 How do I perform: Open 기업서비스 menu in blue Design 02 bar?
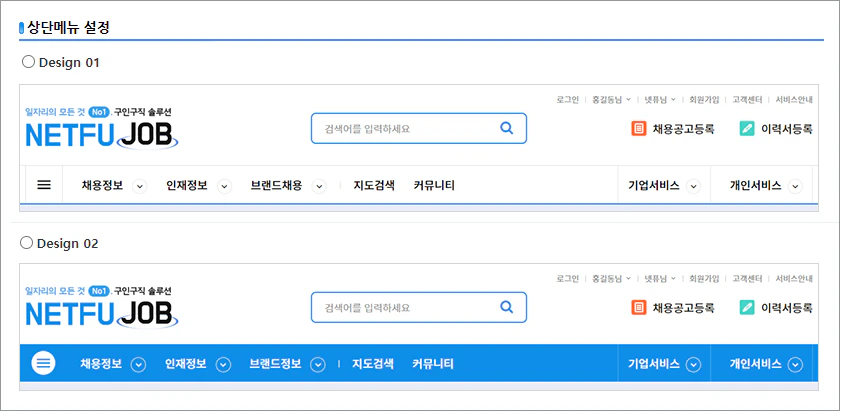pos(654,364)
